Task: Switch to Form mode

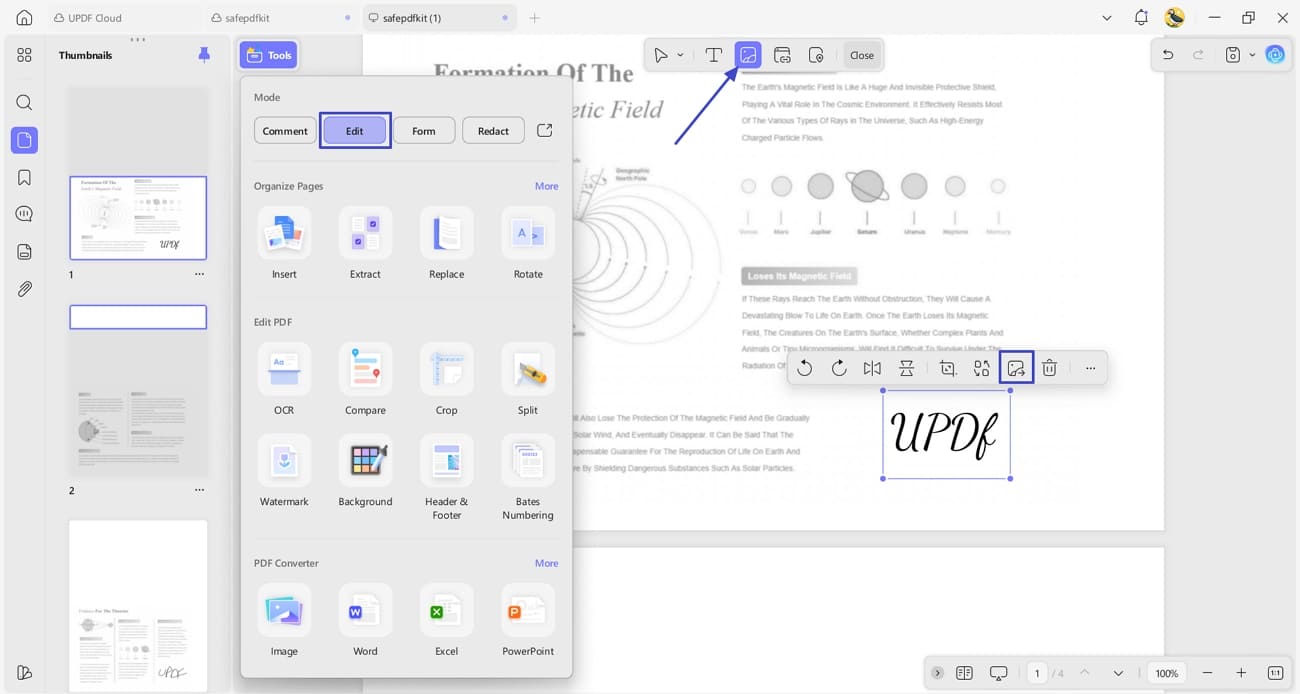Action: tap(424, 131)
